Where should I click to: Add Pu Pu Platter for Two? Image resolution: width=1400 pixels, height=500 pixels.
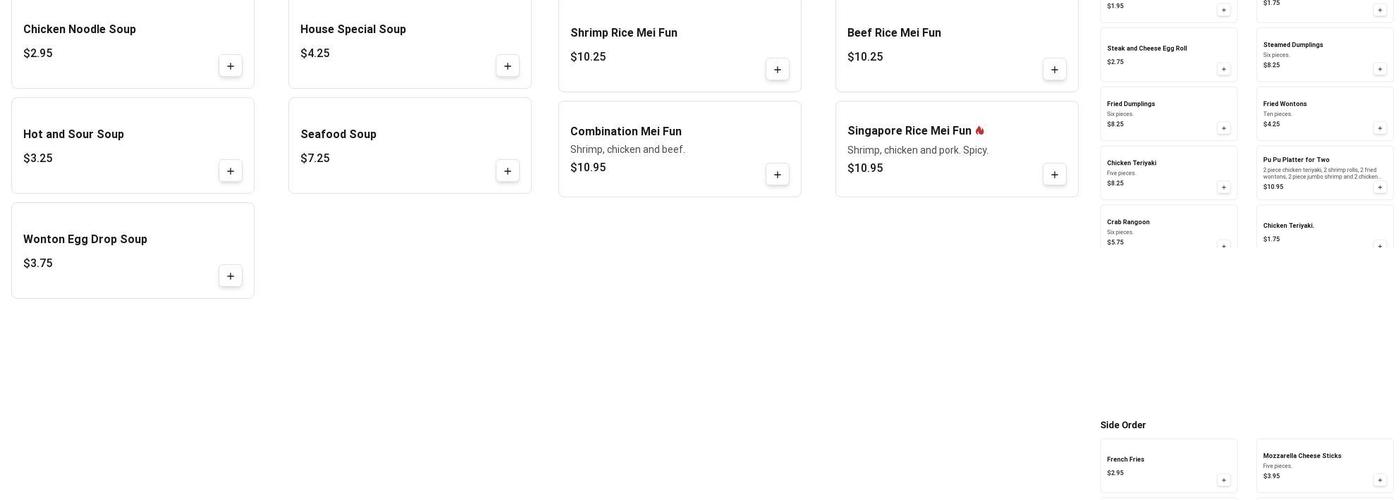pyautogui.click(x=1380, y=187)
